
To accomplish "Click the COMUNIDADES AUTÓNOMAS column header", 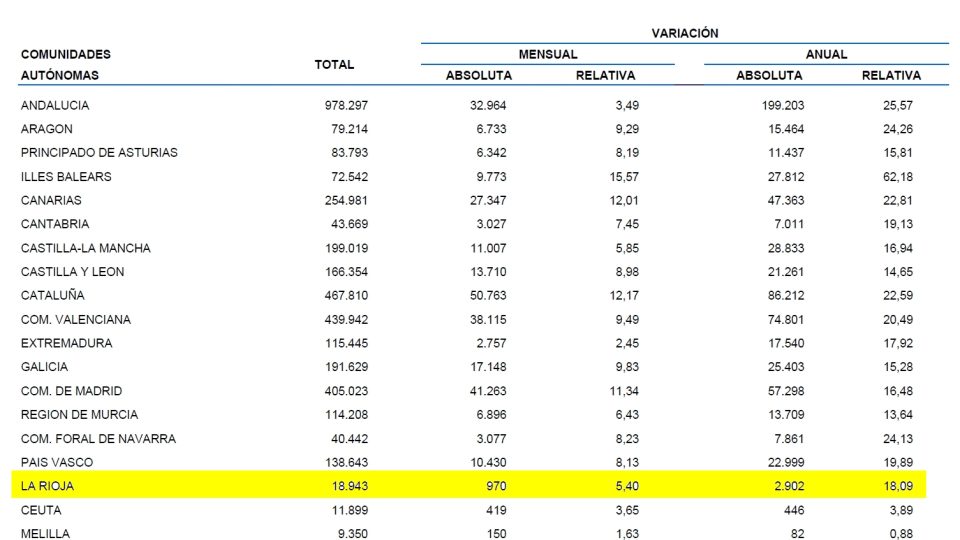I will 66,65.
